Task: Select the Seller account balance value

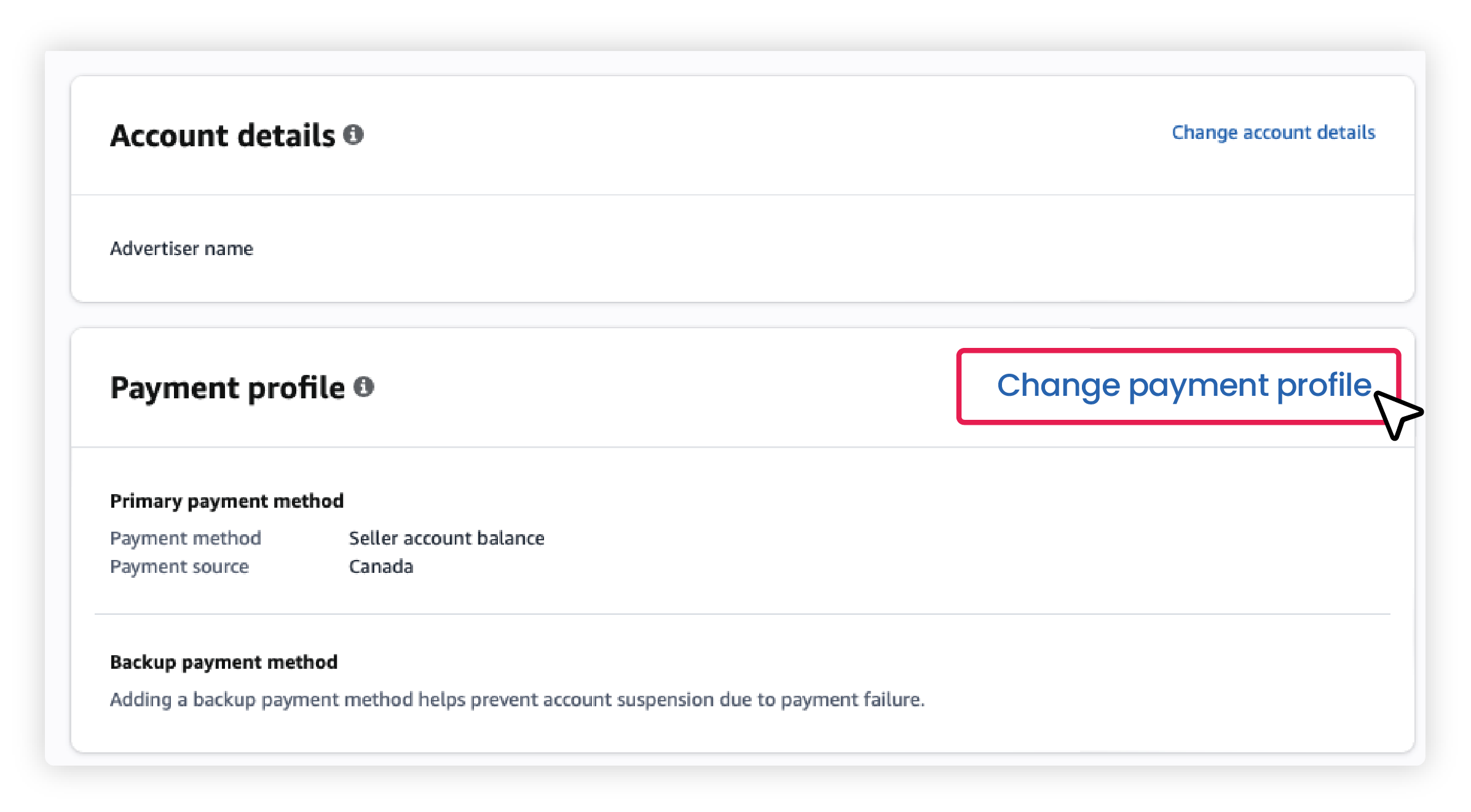Action: [x=447, y=538]
